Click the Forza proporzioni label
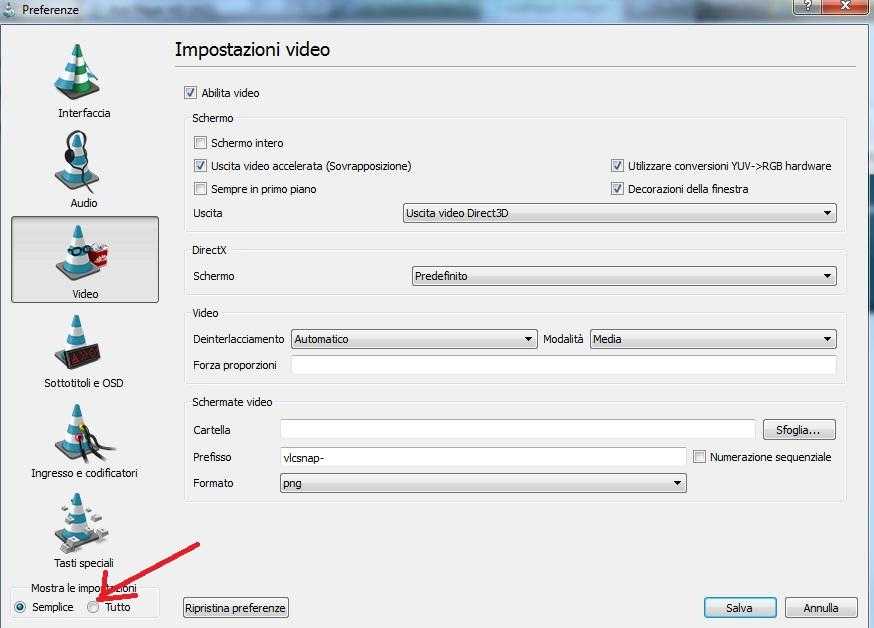The width and height of the screenshot is (874, 628). pos(235,366)
